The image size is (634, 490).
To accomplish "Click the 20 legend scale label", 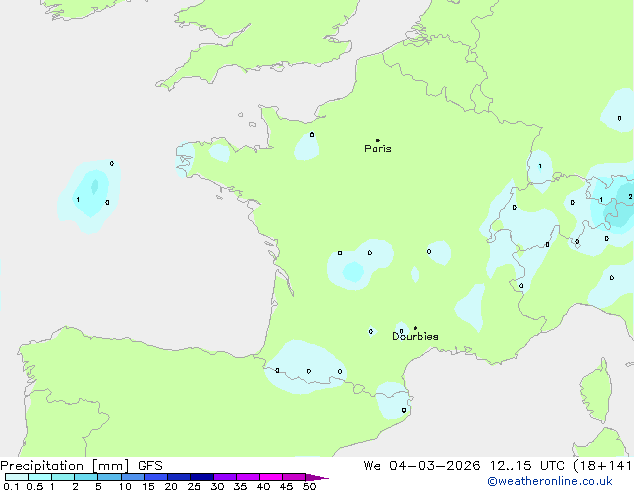I will (171, 486).
